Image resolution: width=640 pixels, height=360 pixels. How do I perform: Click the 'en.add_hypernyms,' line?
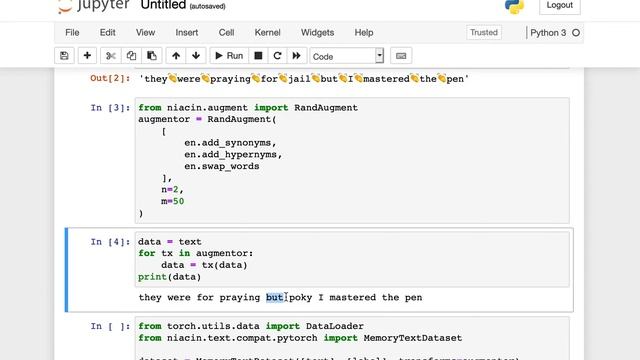tap(233, 155)
